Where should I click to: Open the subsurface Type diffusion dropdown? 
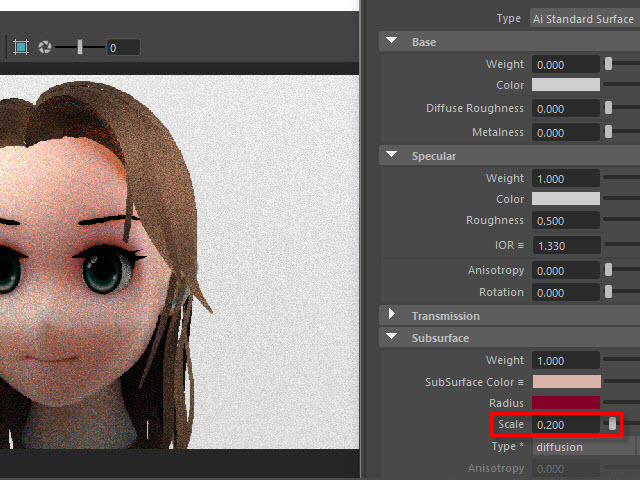584,447
